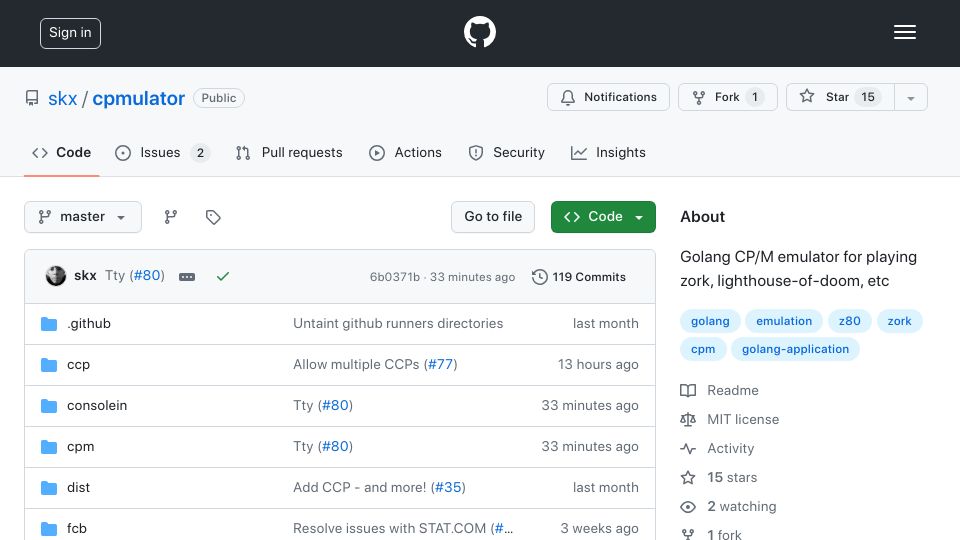Click the cpm folder icon
The height and width of the screenshot is (540, 960).
(49, 446)
